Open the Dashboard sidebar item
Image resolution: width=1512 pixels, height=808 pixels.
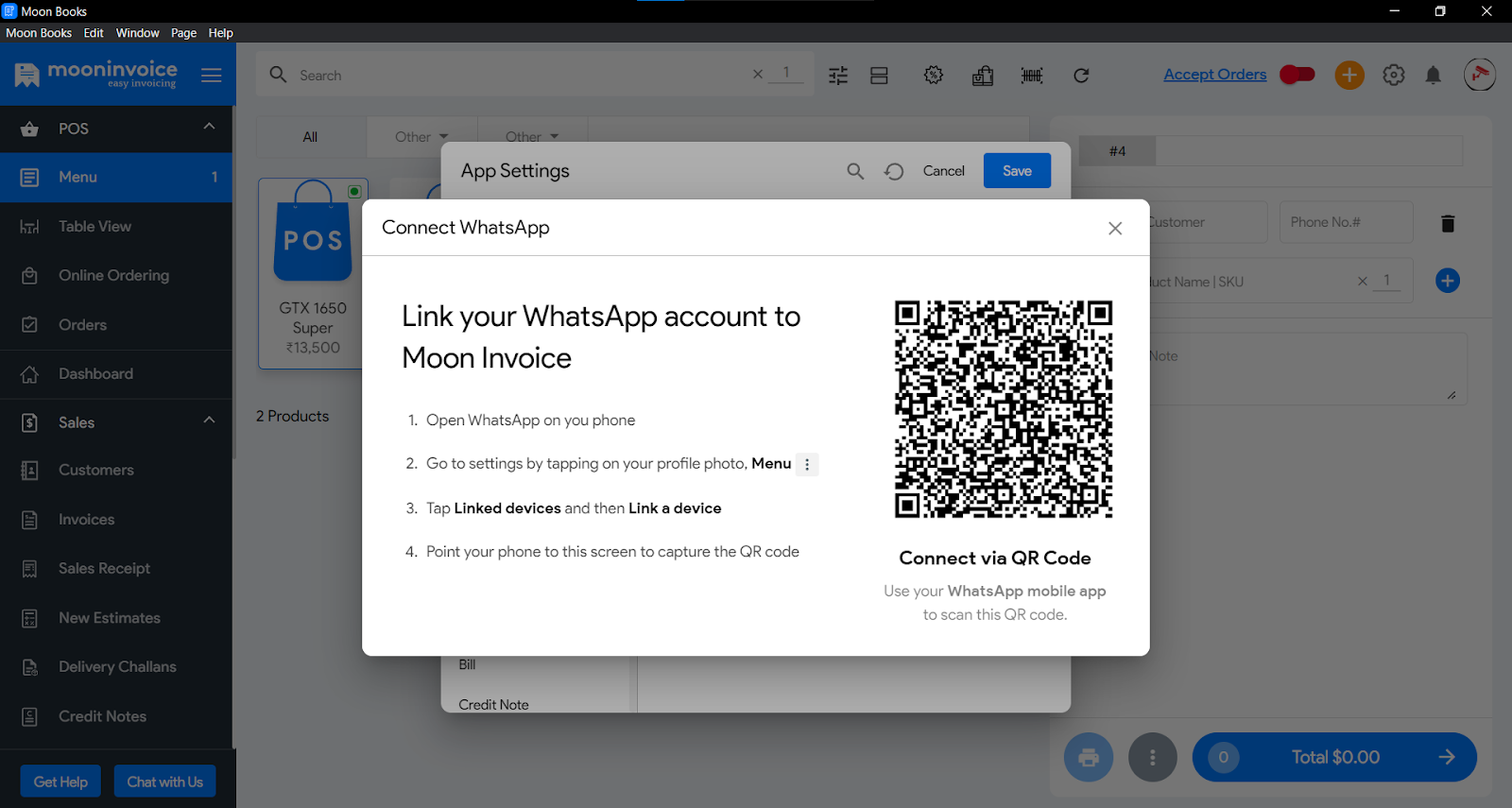point(116,373)
